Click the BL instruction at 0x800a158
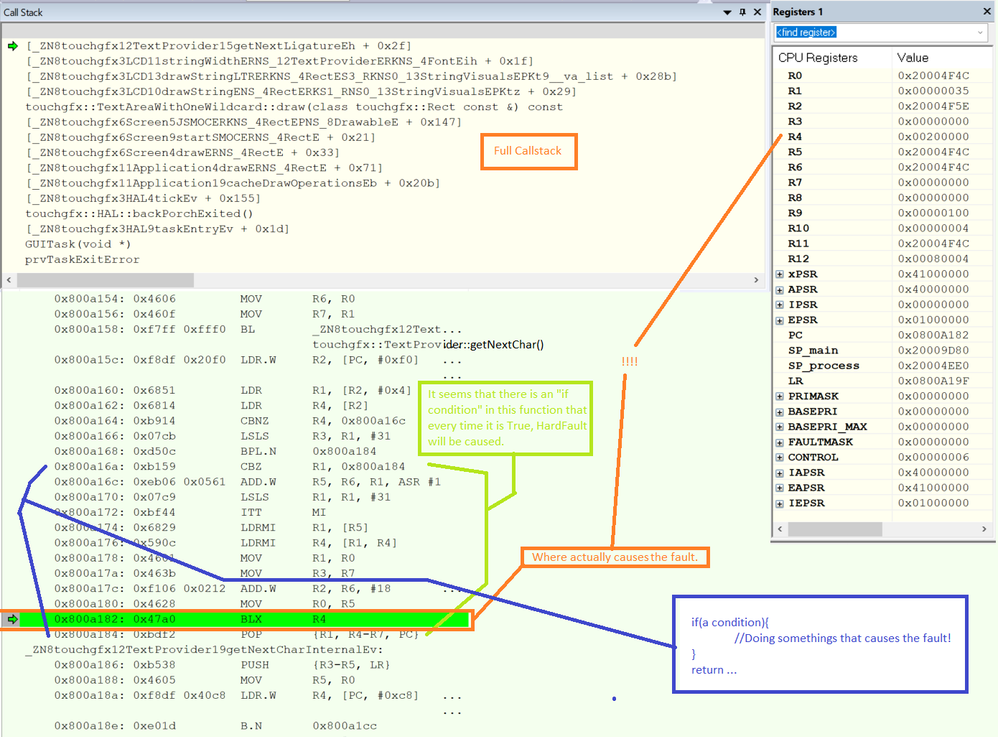This screenshot has width=998, height=737. pos(258,330)
